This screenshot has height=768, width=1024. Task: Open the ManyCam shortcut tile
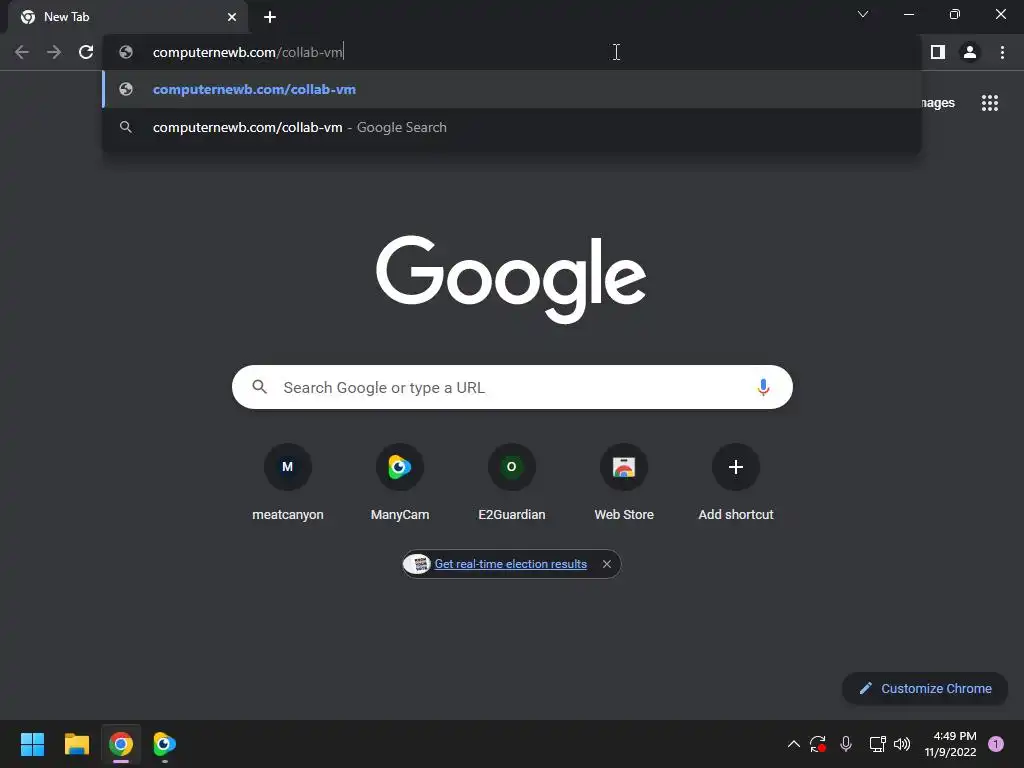(x=400, y=483)
